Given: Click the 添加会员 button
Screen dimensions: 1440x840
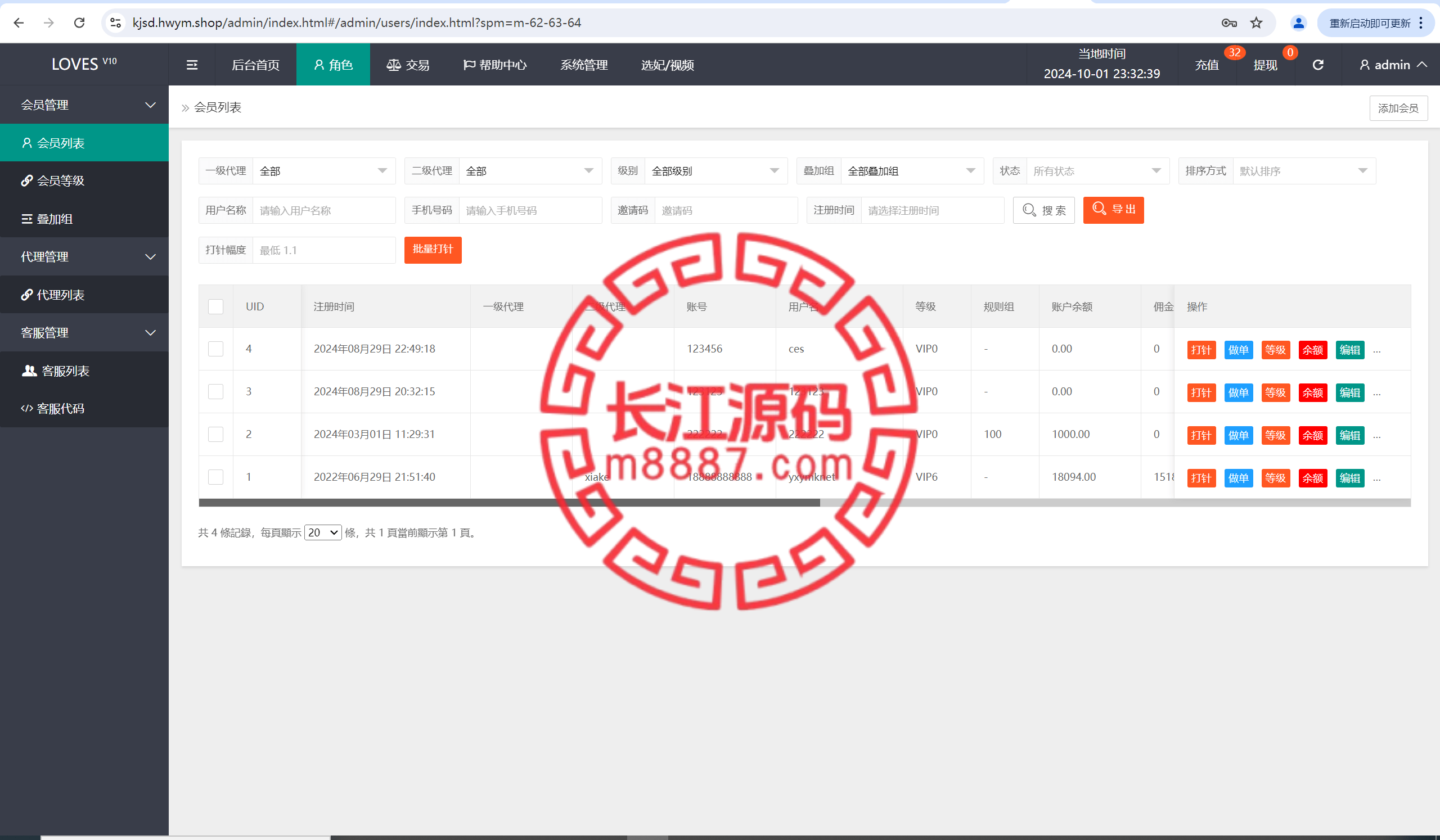Looking at the screenshot, I should click(1398, 108).
